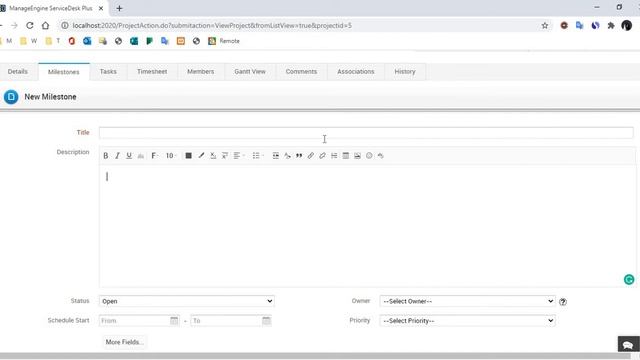
Task: Open the font size 10 dropdown
Action: tap(171, 156)
